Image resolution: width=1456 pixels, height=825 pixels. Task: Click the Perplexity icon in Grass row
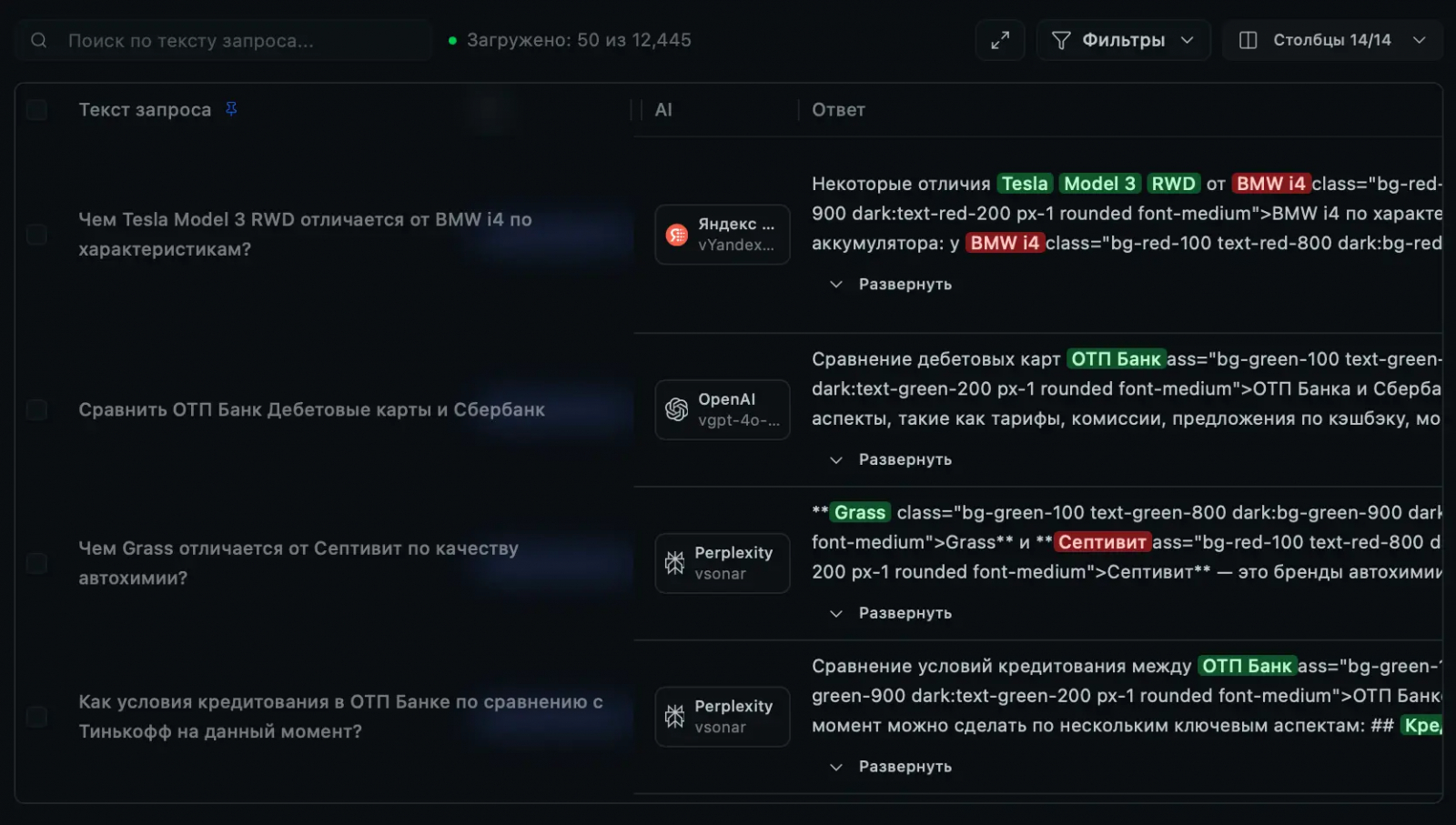pos(675,563)
